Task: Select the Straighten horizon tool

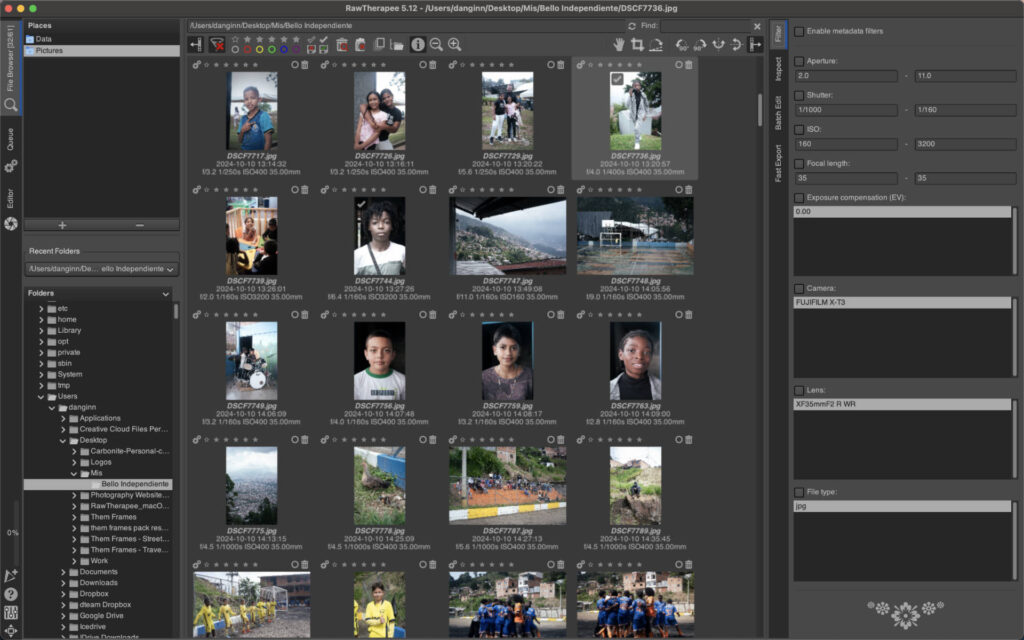Action: click(656, 44)
